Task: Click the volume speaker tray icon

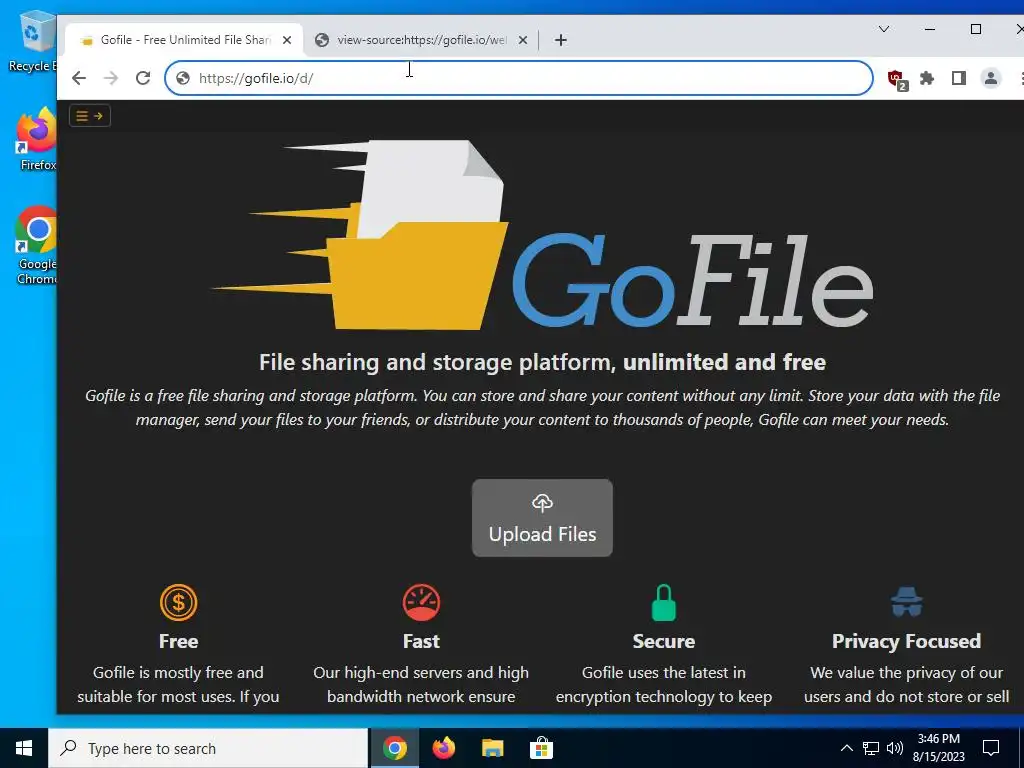Action: coord(895,748)
